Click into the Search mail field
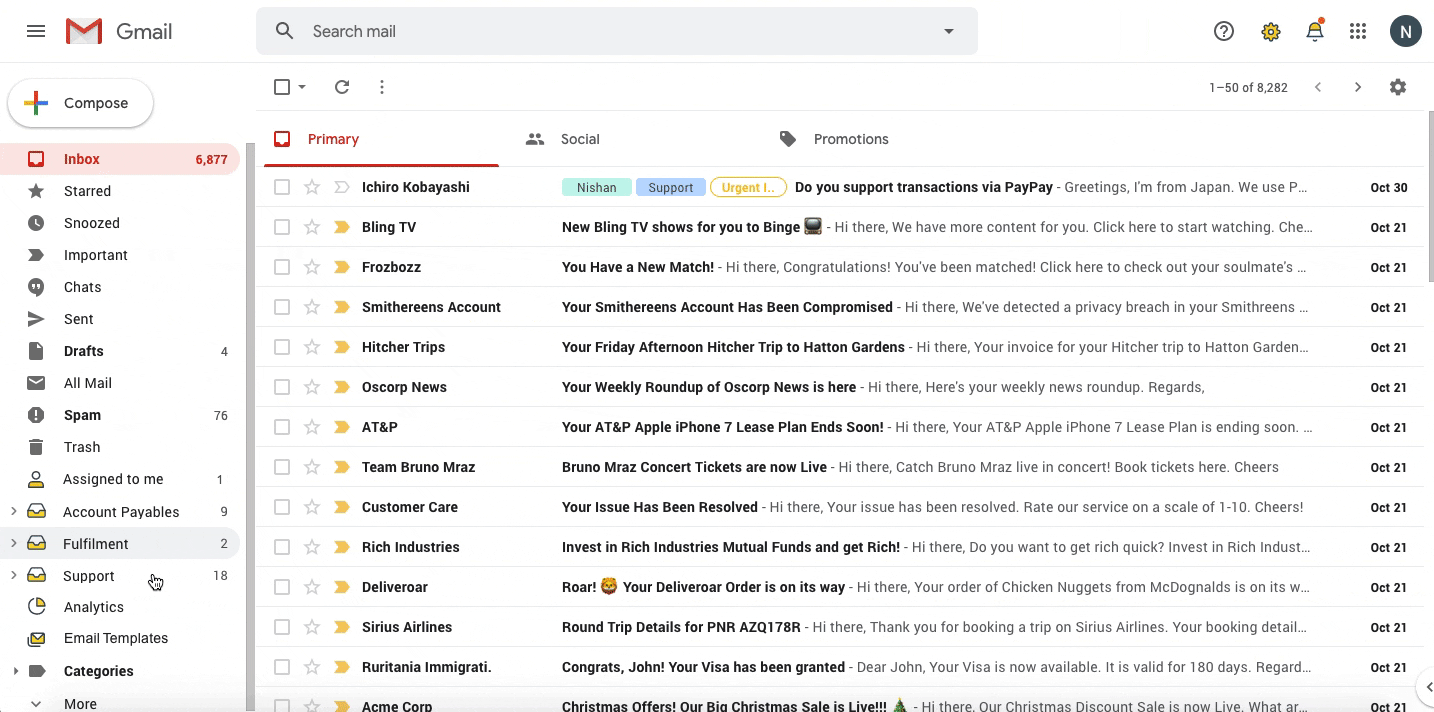The image size is (1434, 712). click(x=620, y=31)
